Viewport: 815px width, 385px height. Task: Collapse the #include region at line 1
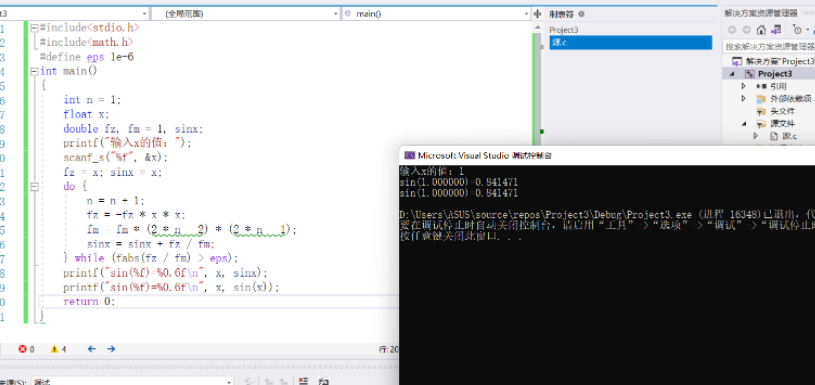tap(34, 28)
